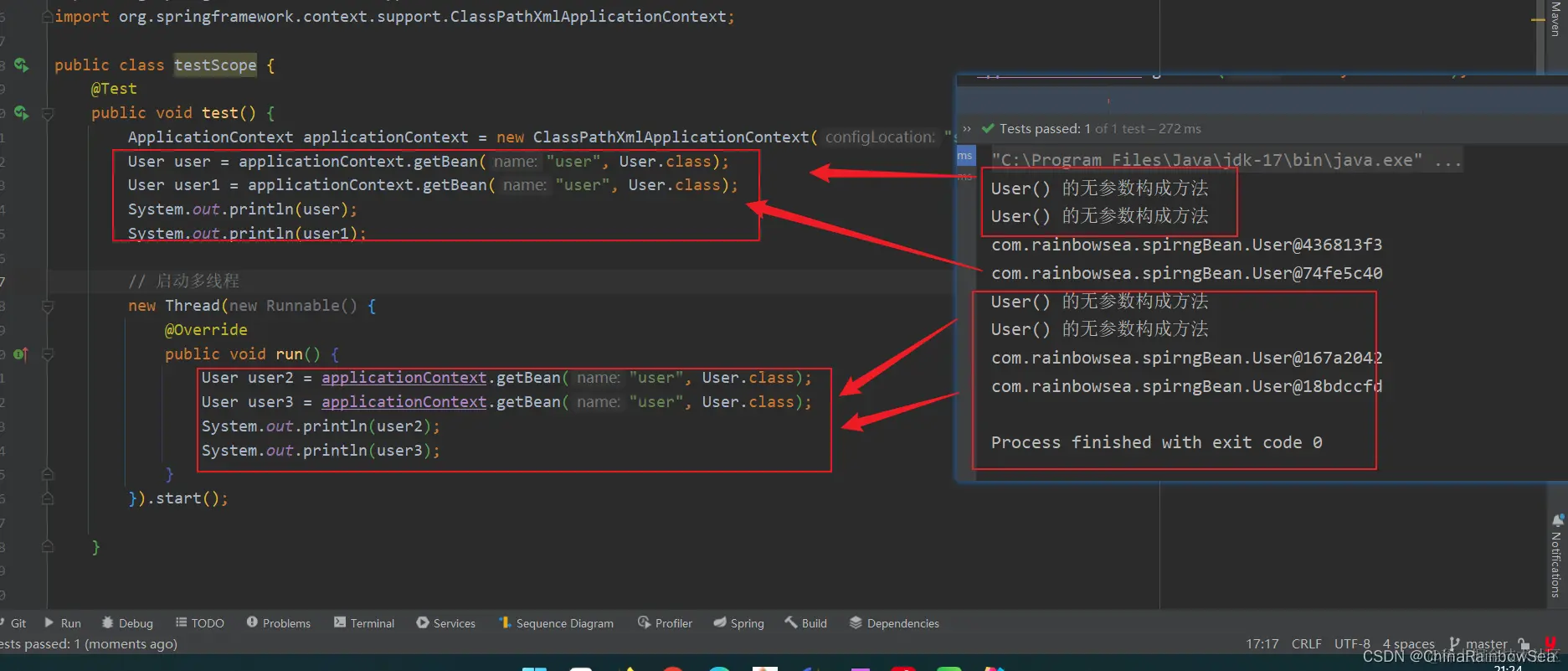Click fold end marker at test() closing brace
This screenshot has height=671, width=1568.
[48, 547]
